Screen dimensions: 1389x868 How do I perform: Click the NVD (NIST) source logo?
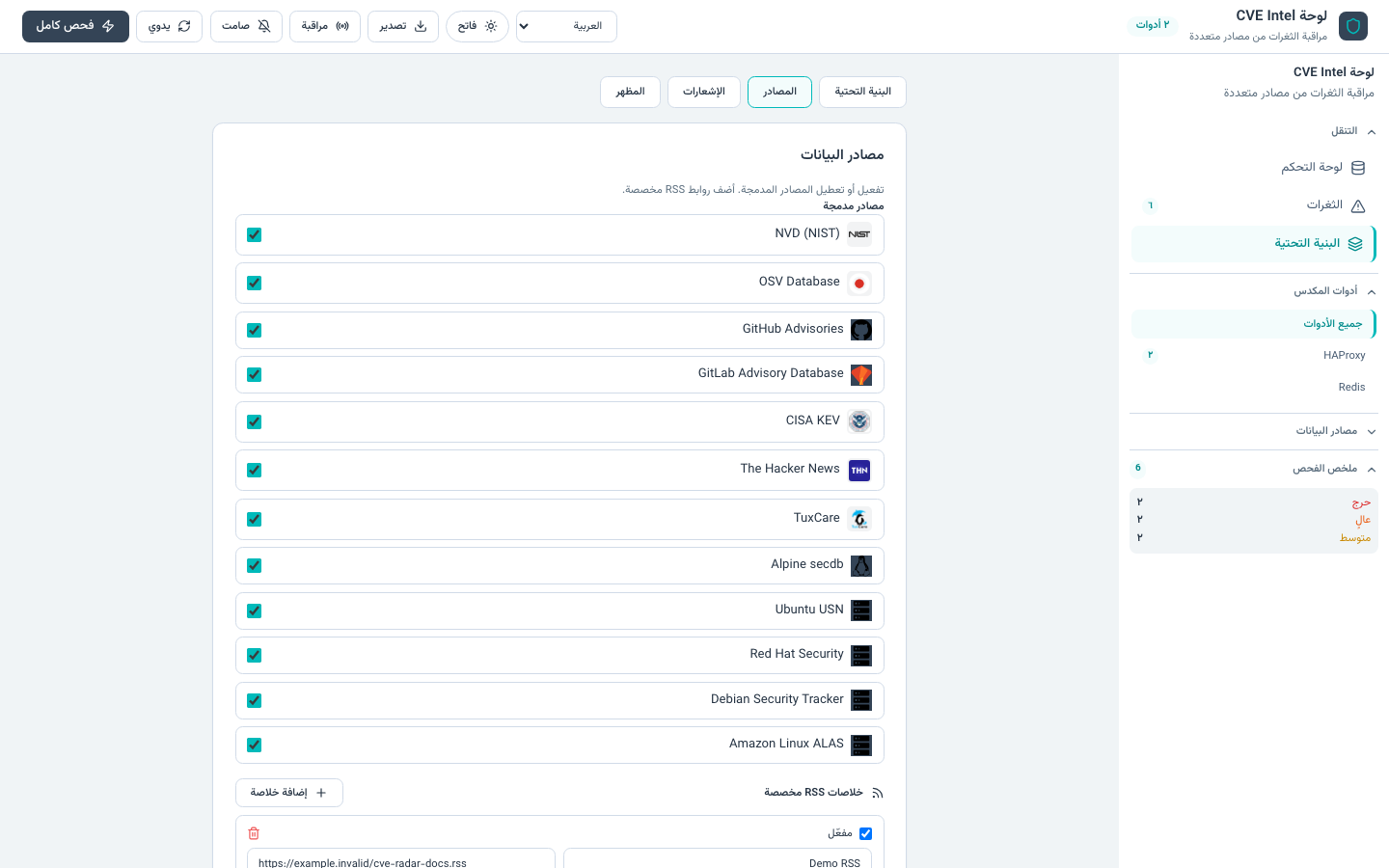tap(859, 234)
